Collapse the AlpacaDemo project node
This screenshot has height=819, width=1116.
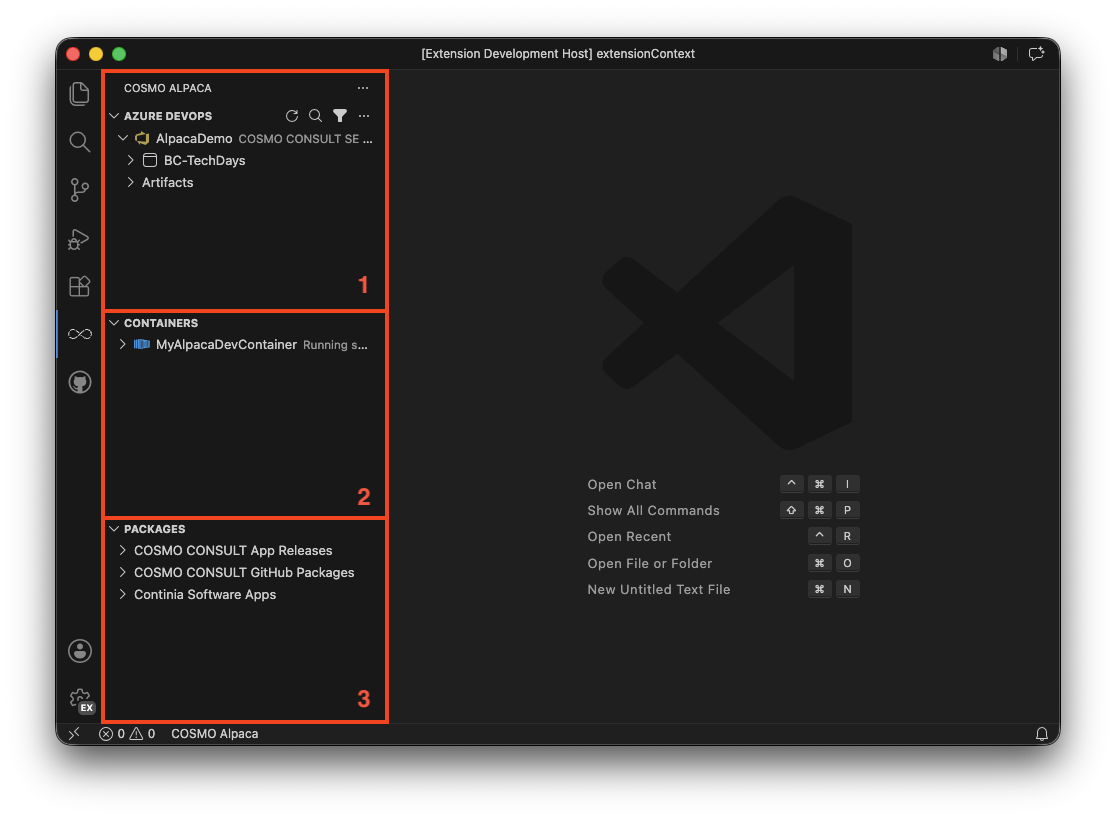tap(123, 138)
